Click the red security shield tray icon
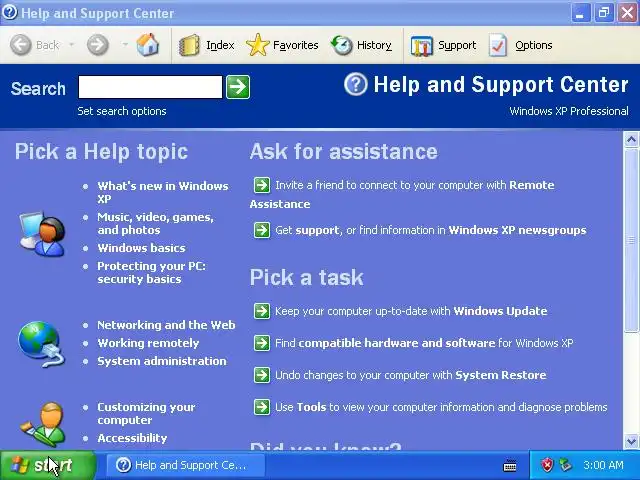The image size is (640, 480). [x=547, y=465]
